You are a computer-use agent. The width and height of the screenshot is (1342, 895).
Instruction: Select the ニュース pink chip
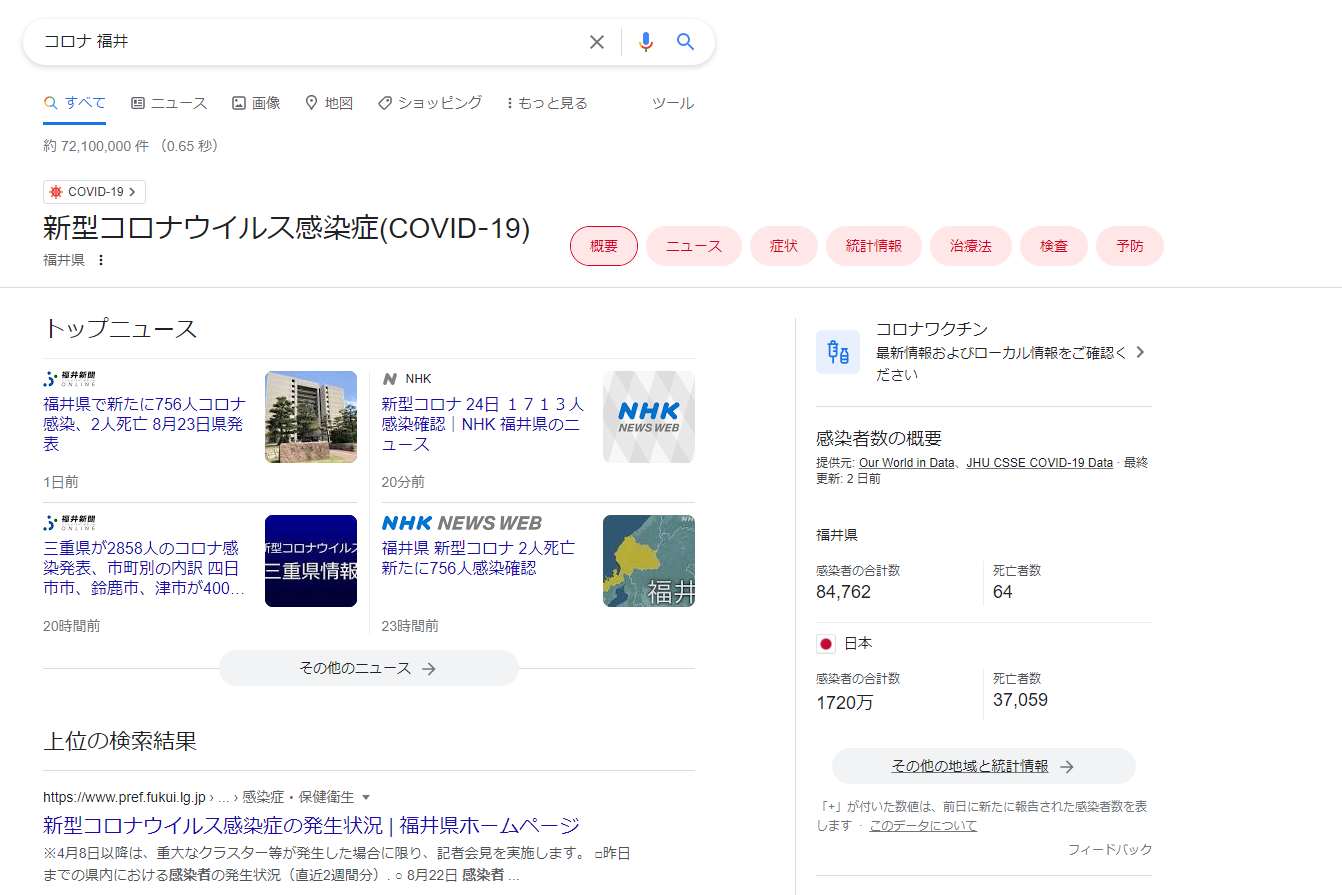click(694, 246)
